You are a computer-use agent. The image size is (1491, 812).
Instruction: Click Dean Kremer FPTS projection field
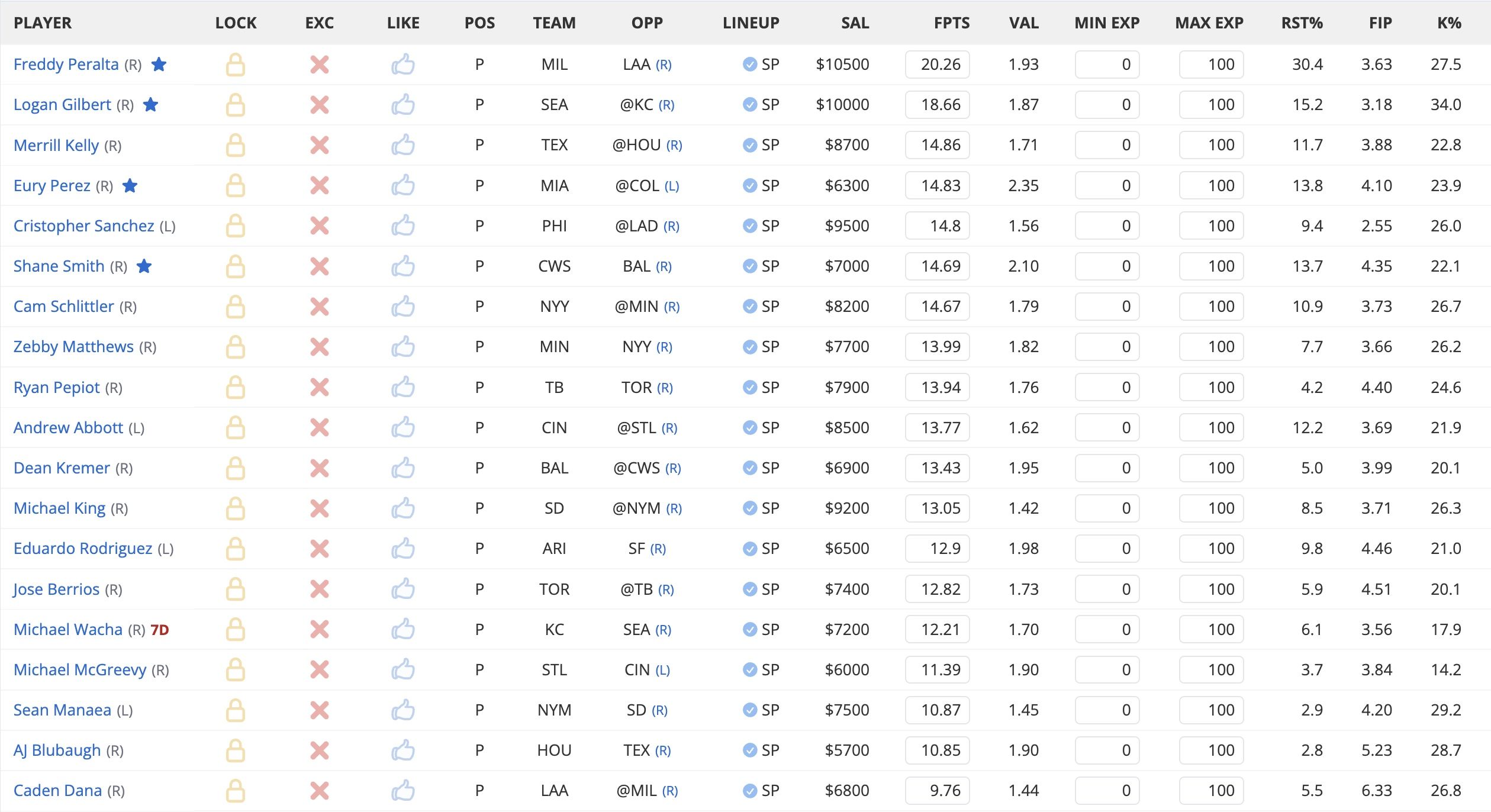[937, 468]
